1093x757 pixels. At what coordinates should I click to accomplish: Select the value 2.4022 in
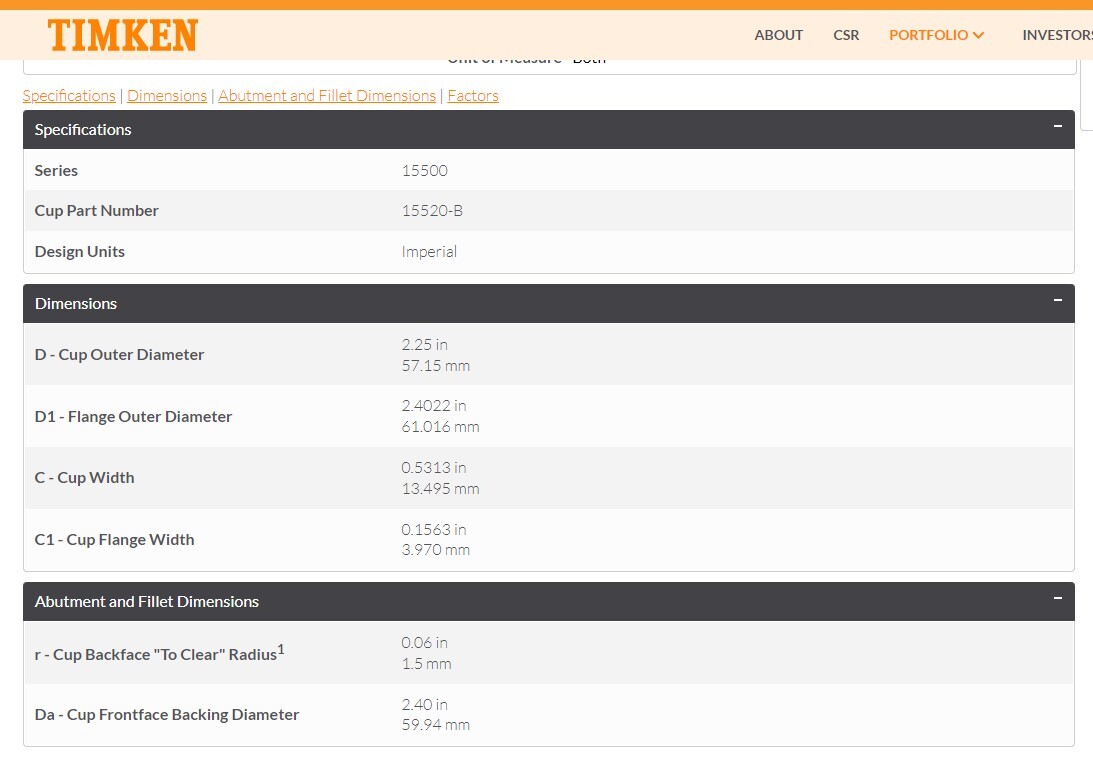pos(434,406)
